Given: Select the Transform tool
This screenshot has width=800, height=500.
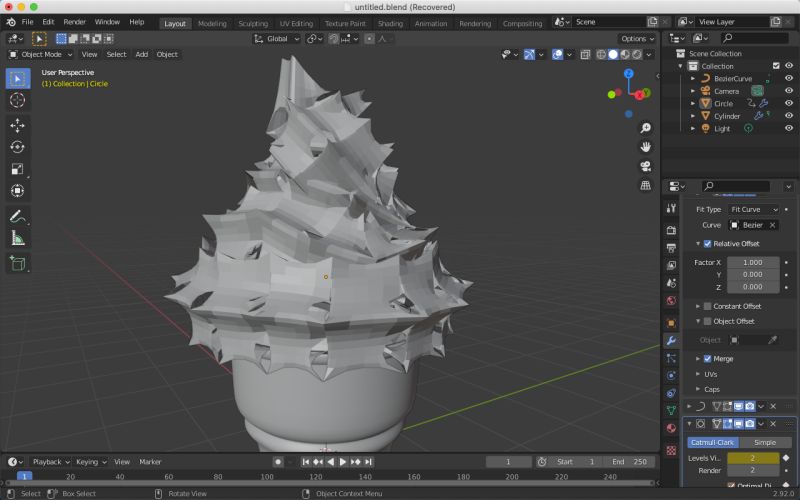Looking at the screenshot, I should (17, 191).
